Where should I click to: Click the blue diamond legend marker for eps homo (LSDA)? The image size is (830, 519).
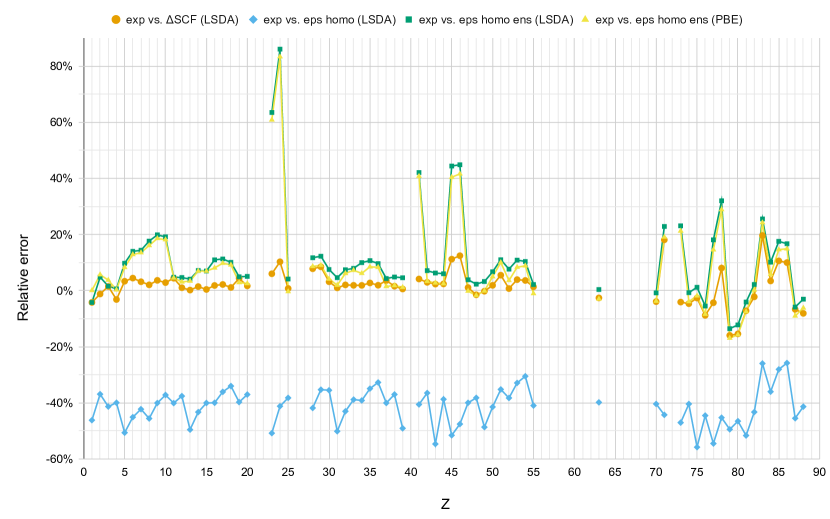coord(252,20)
